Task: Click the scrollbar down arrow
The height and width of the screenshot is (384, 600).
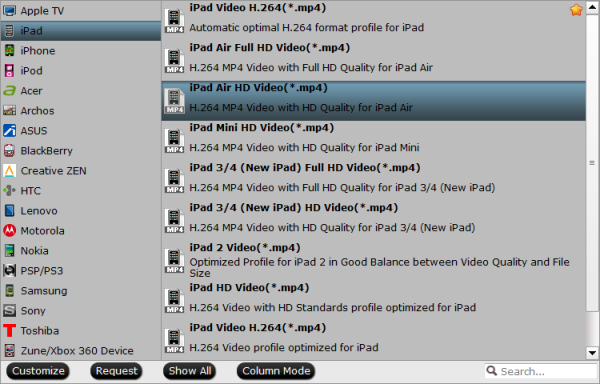Action: click(x=592, y=353)
